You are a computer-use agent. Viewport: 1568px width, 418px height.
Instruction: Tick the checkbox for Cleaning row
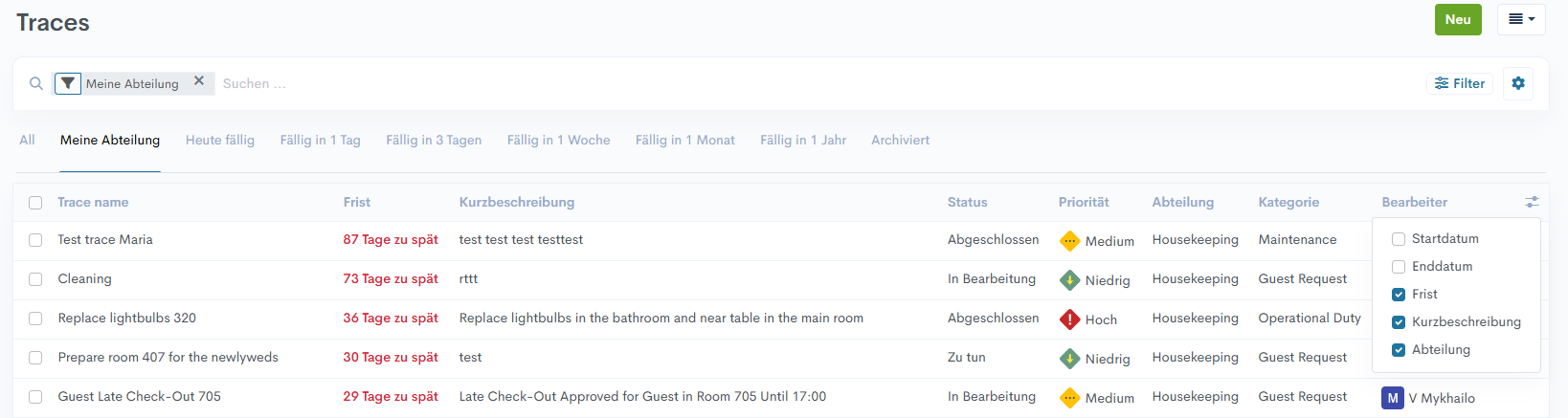[35, 279]
